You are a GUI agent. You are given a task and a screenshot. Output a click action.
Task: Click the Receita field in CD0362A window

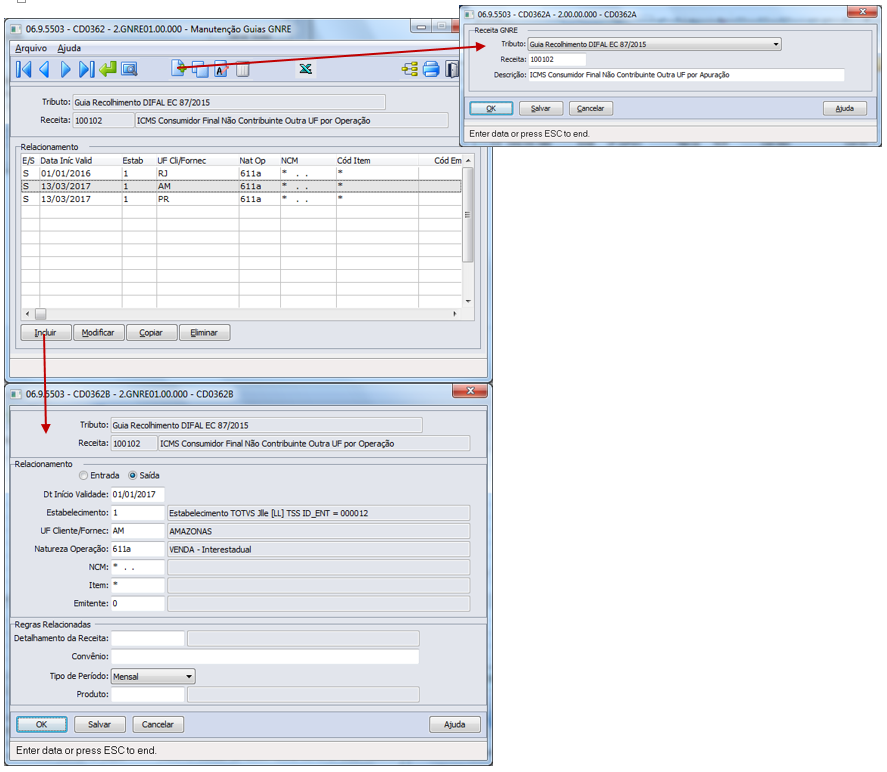pyautogui.click(x=557, y=59)
